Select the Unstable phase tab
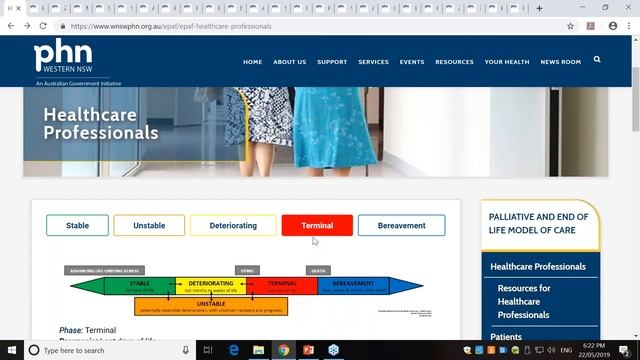This screenshot has height=360, width=640. point(149,225)
